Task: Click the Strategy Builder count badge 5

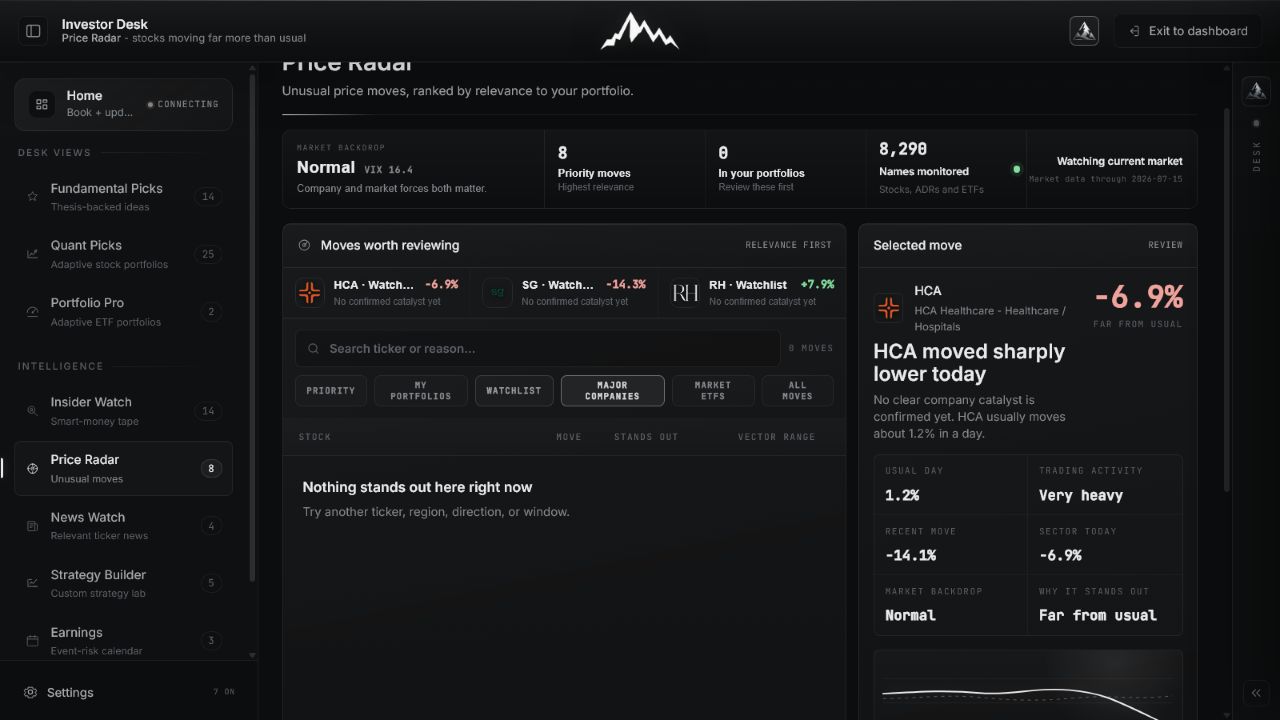Action: 211,583
